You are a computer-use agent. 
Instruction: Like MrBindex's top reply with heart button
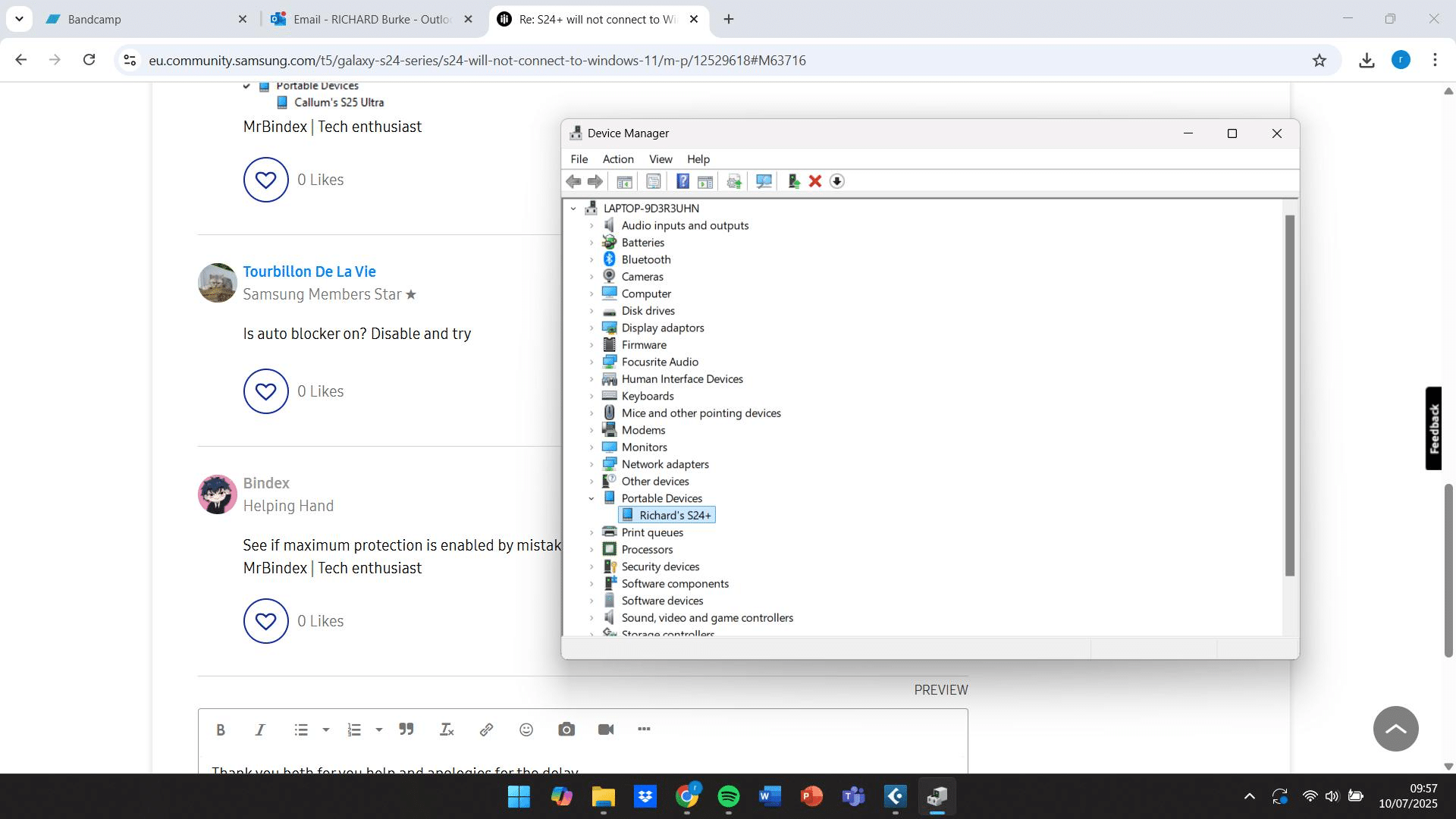coord(265,180)
